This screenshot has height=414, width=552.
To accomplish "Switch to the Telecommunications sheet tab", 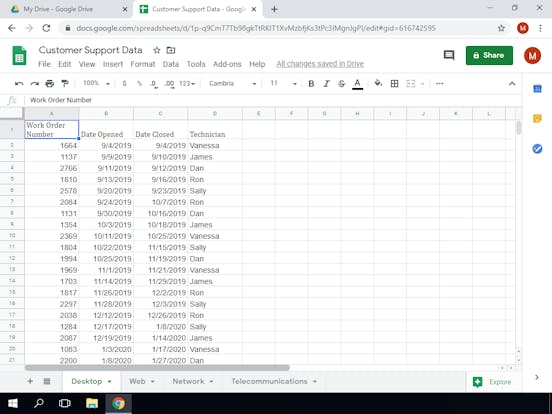I will [x=269, y=381].
